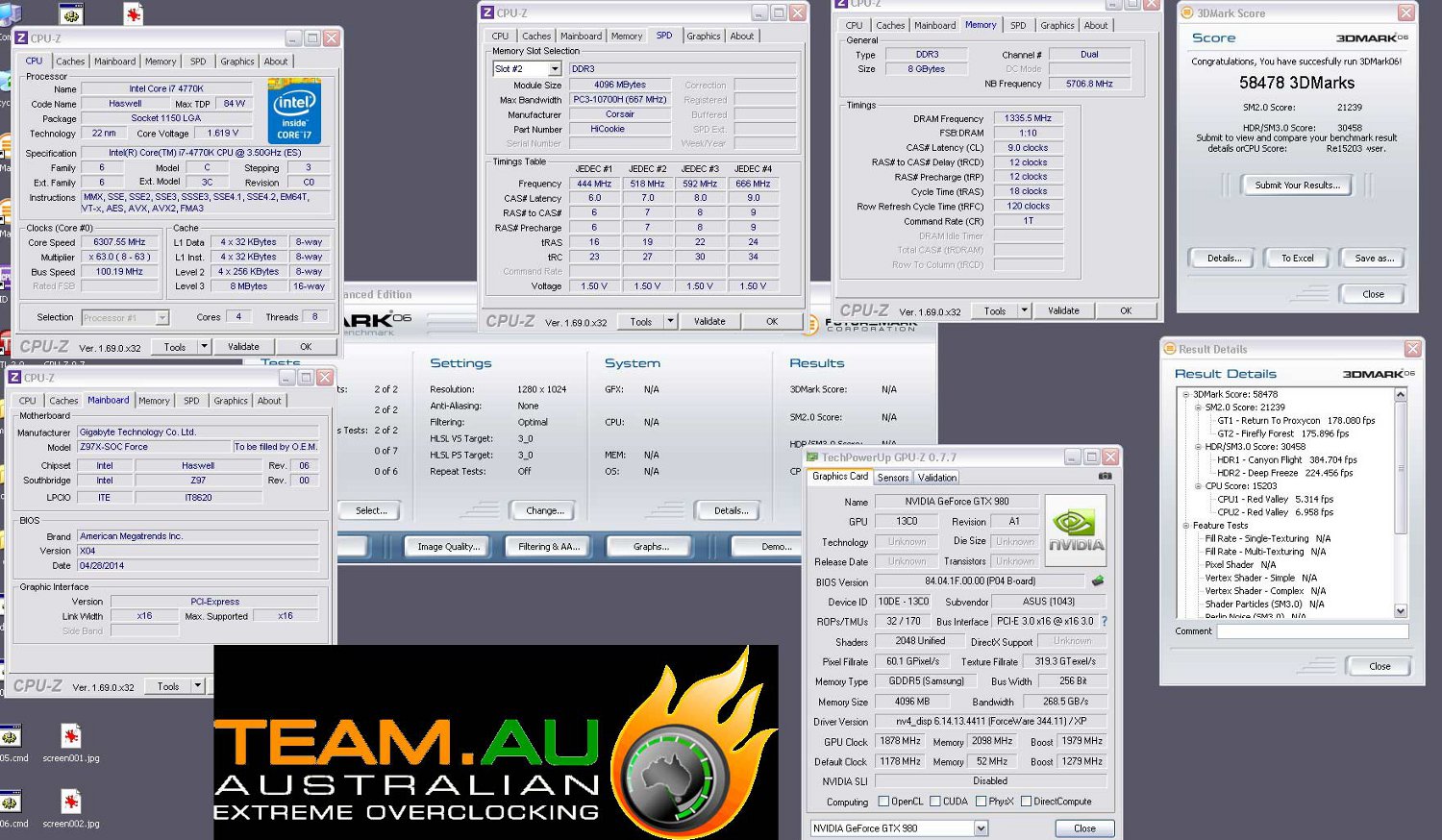Image resolution: width=1442 pixels, height=840 pixels.
Task: Click the GPU-Z screenshot camera icon
Action: (1106, 476)
